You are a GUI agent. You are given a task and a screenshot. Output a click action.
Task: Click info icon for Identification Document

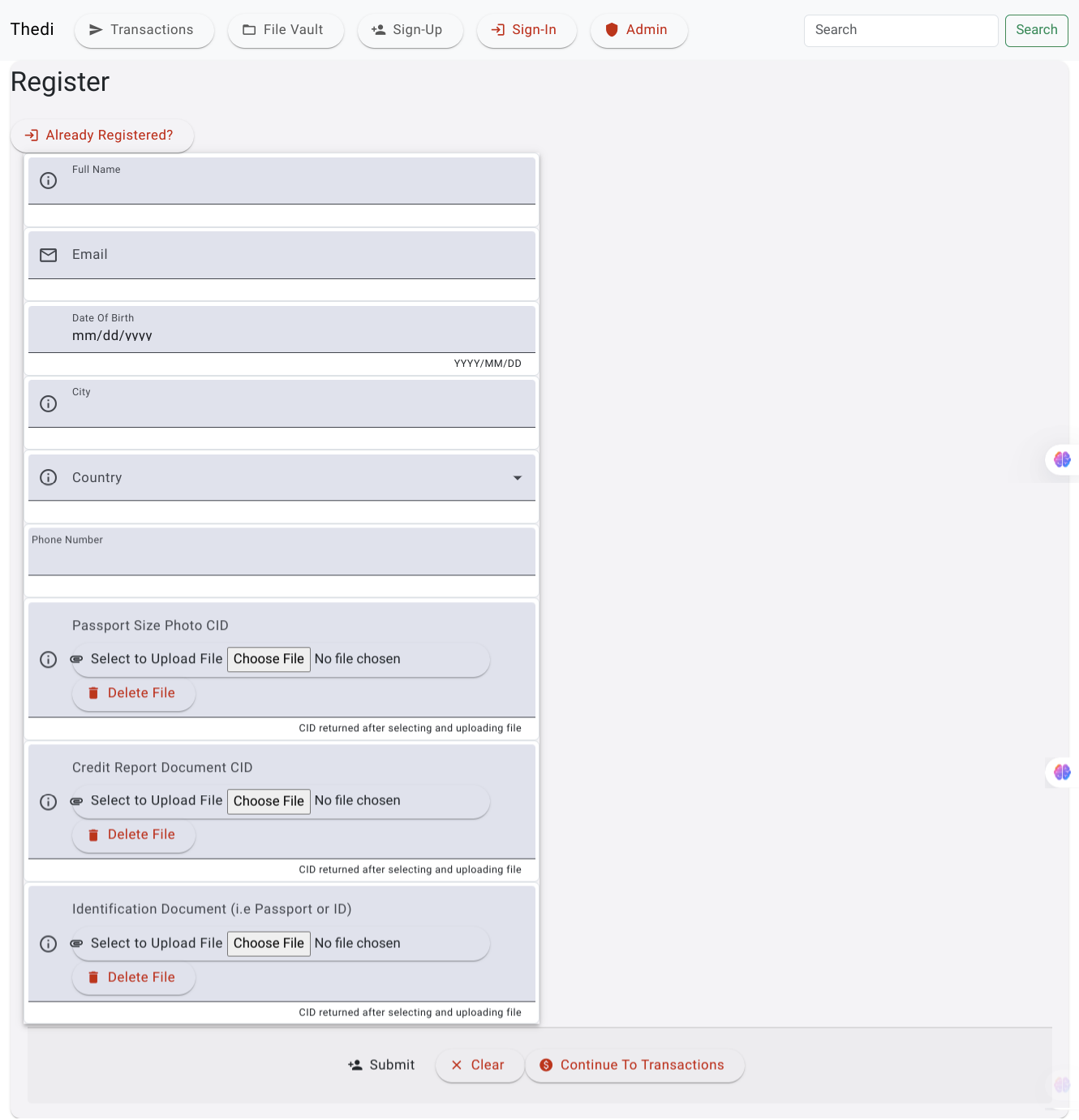[49, 944]
